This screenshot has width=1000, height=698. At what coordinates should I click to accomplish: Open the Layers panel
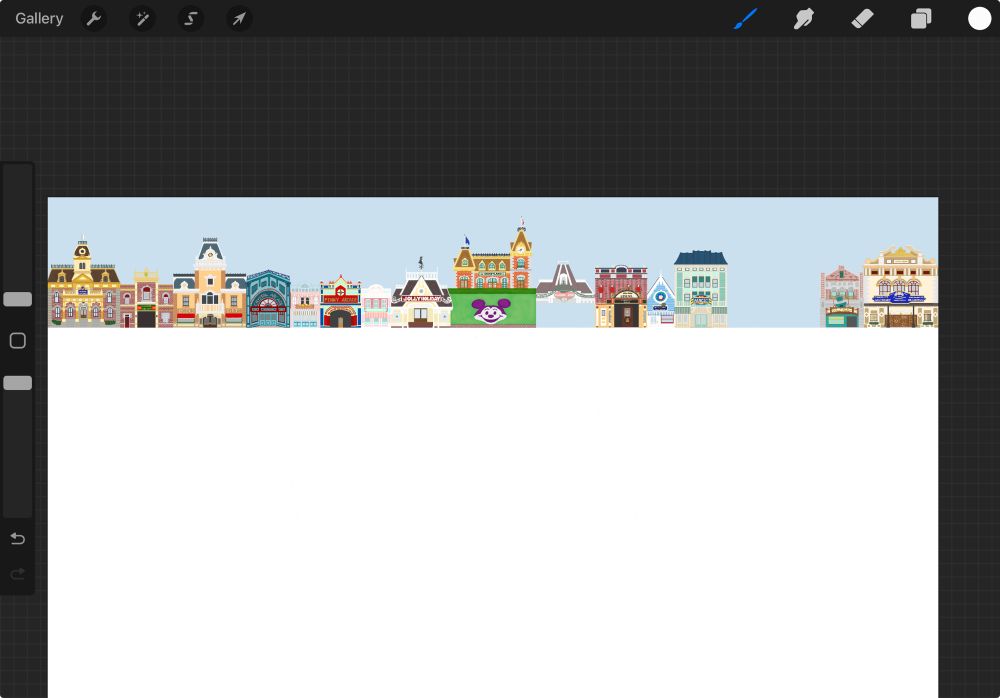point(921,19)
